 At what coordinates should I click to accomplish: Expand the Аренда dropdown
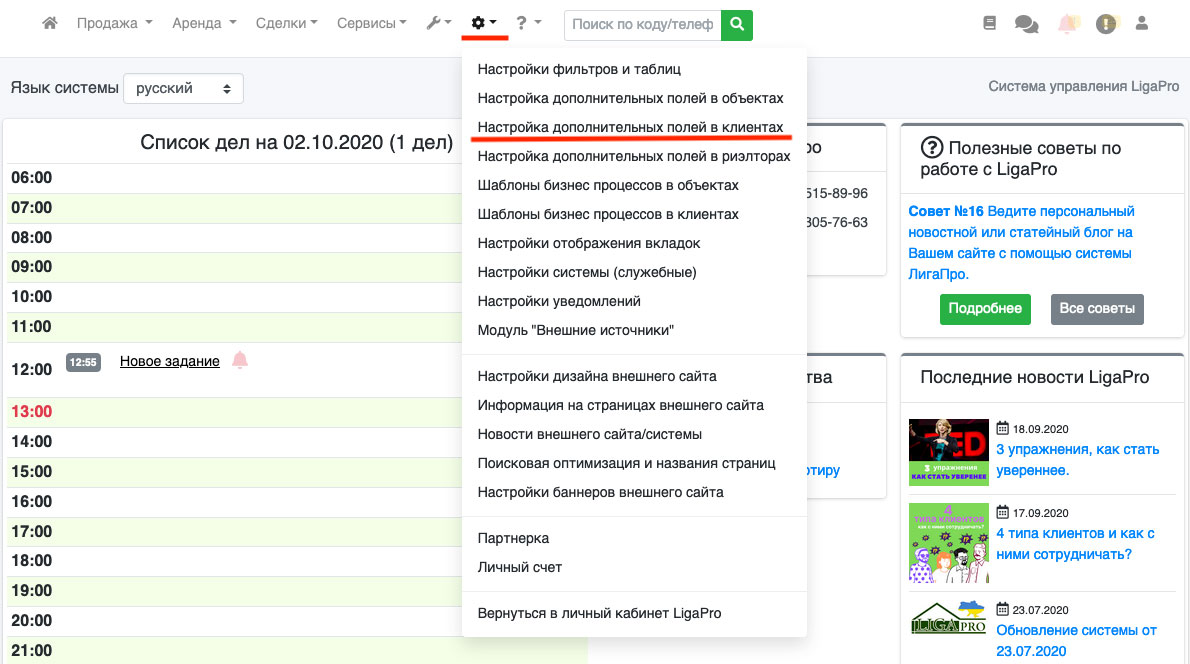click(204, 23)
